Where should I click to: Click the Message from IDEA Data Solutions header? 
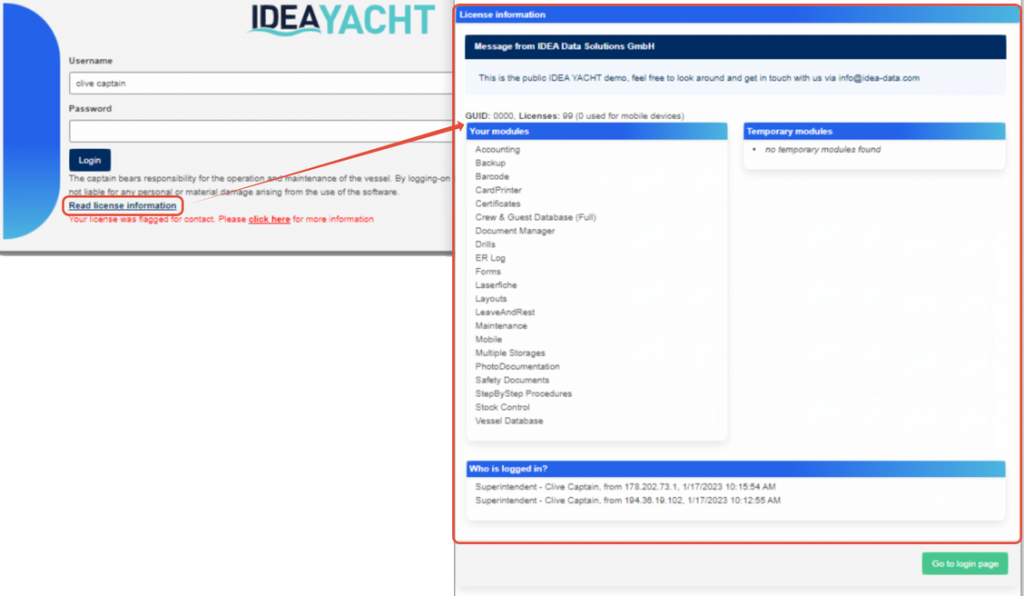[x=735, y=46]
